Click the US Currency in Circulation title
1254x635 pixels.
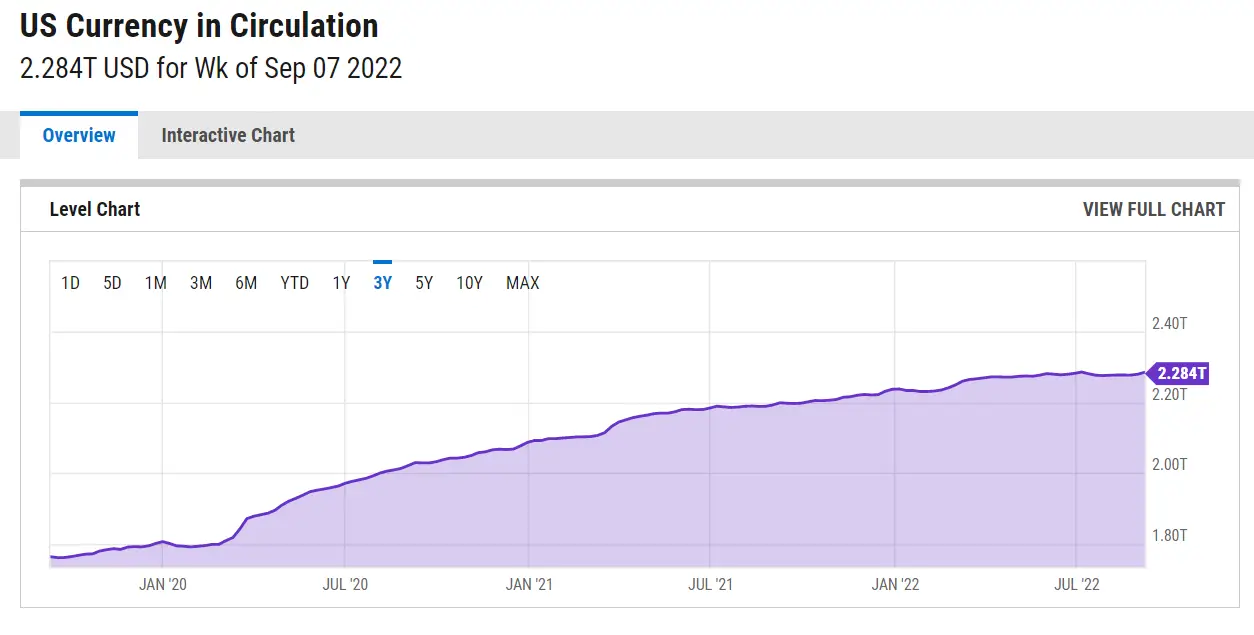[199, 25]
